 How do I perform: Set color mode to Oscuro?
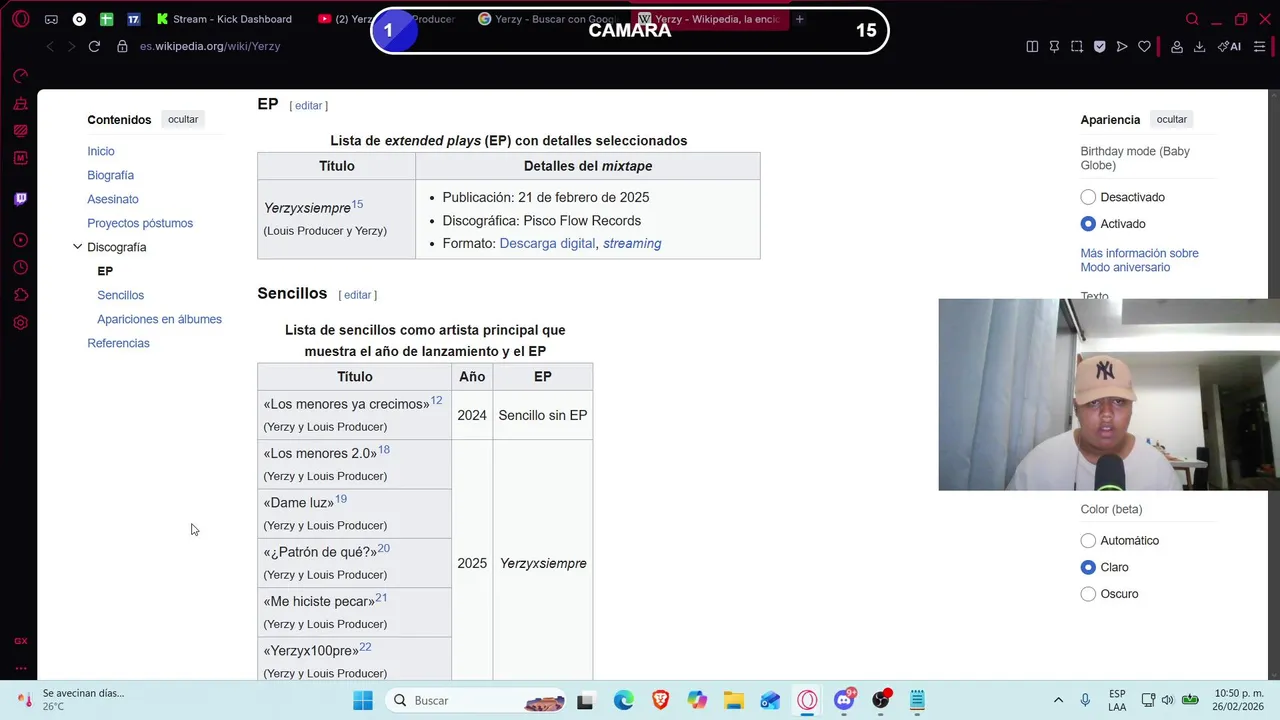pos(1088,594)
